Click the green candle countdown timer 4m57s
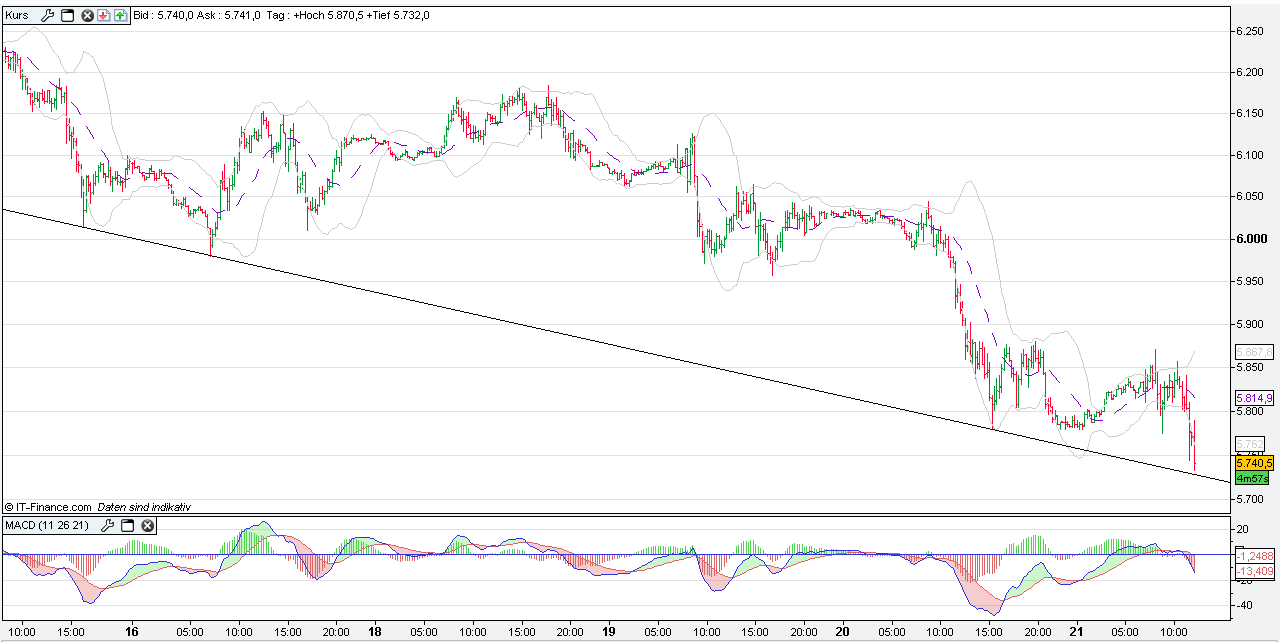 [x=1251, y=477]
